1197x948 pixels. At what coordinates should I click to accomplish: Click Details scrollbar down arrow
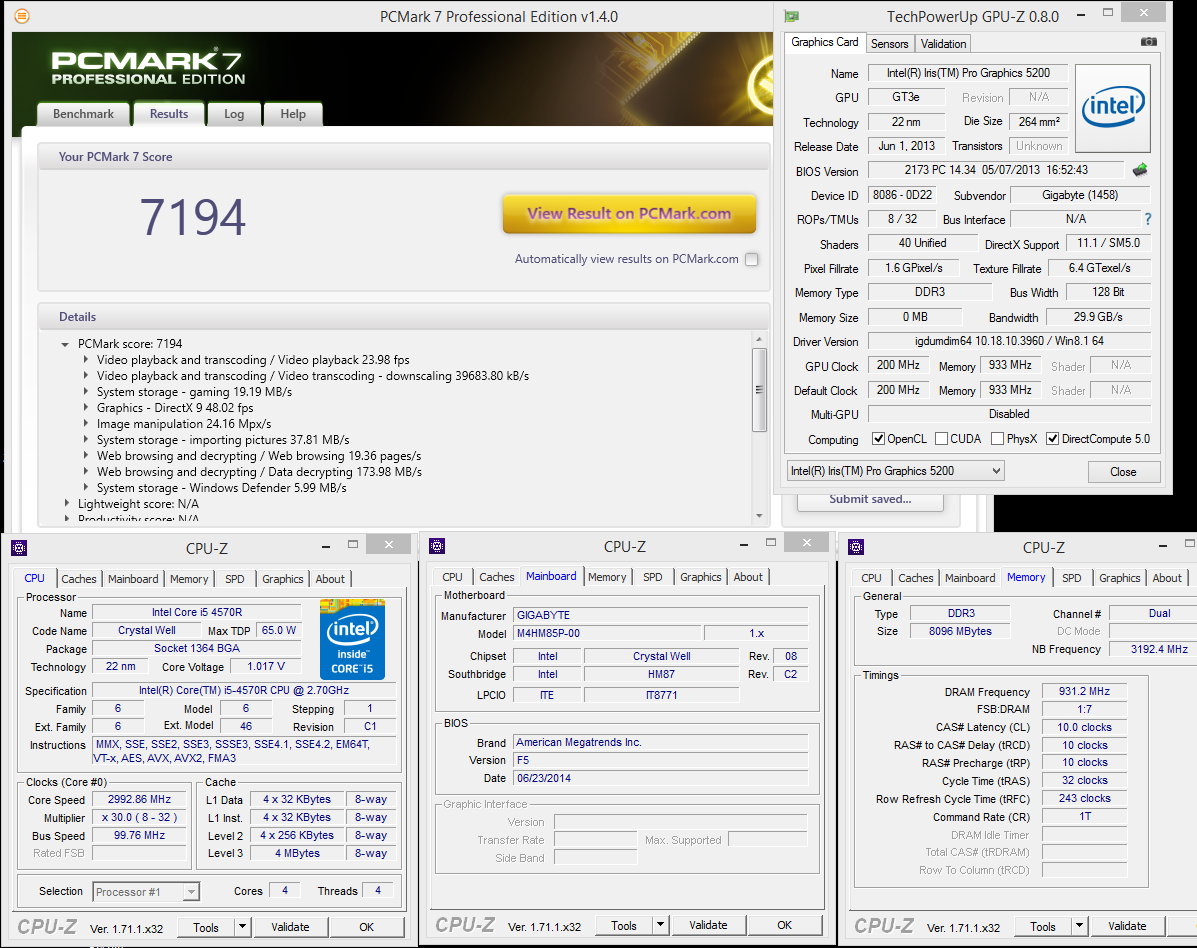coord(758,516)
